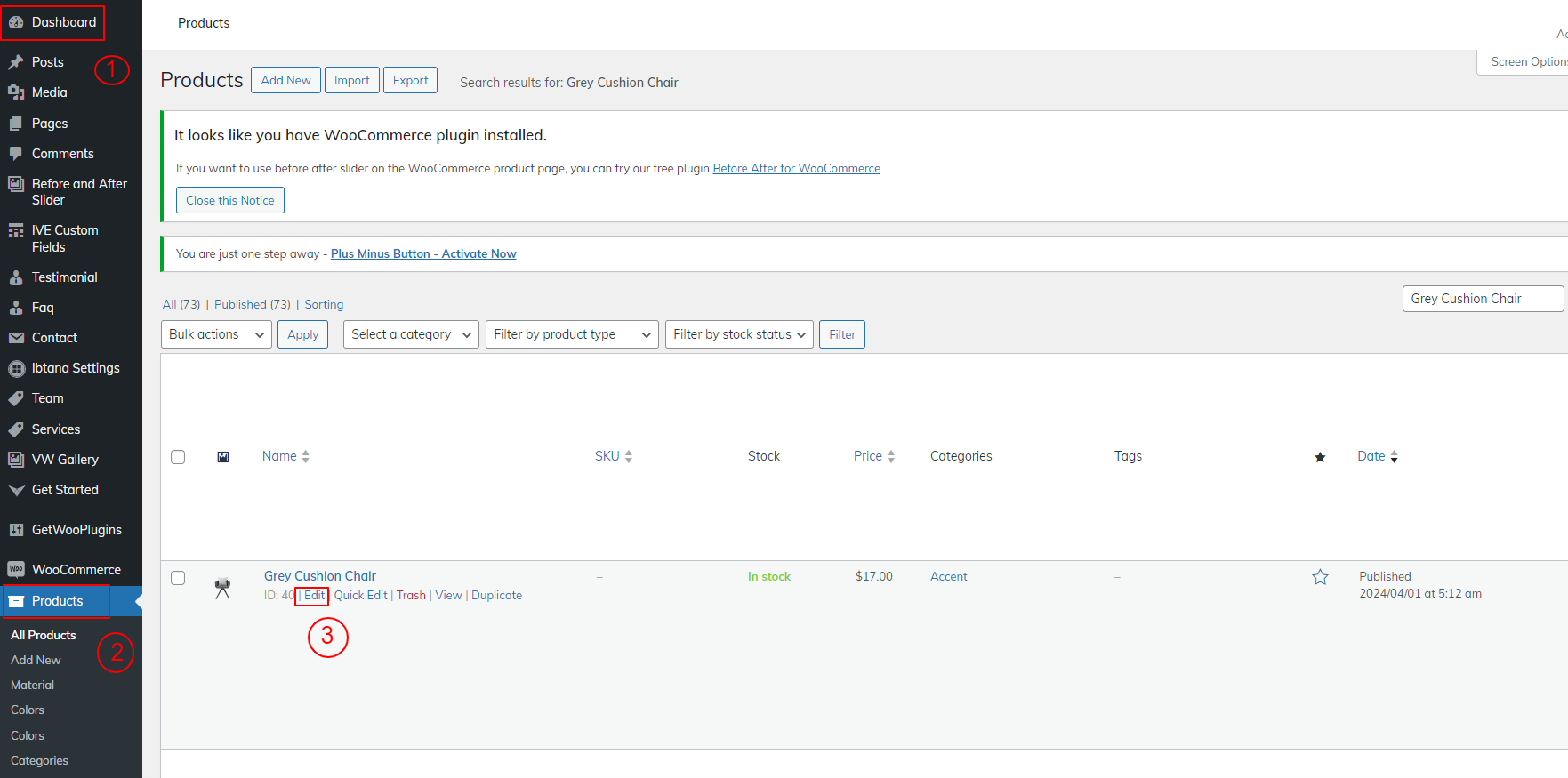
Task: Click the image column header icon
Action: [223, 457]
